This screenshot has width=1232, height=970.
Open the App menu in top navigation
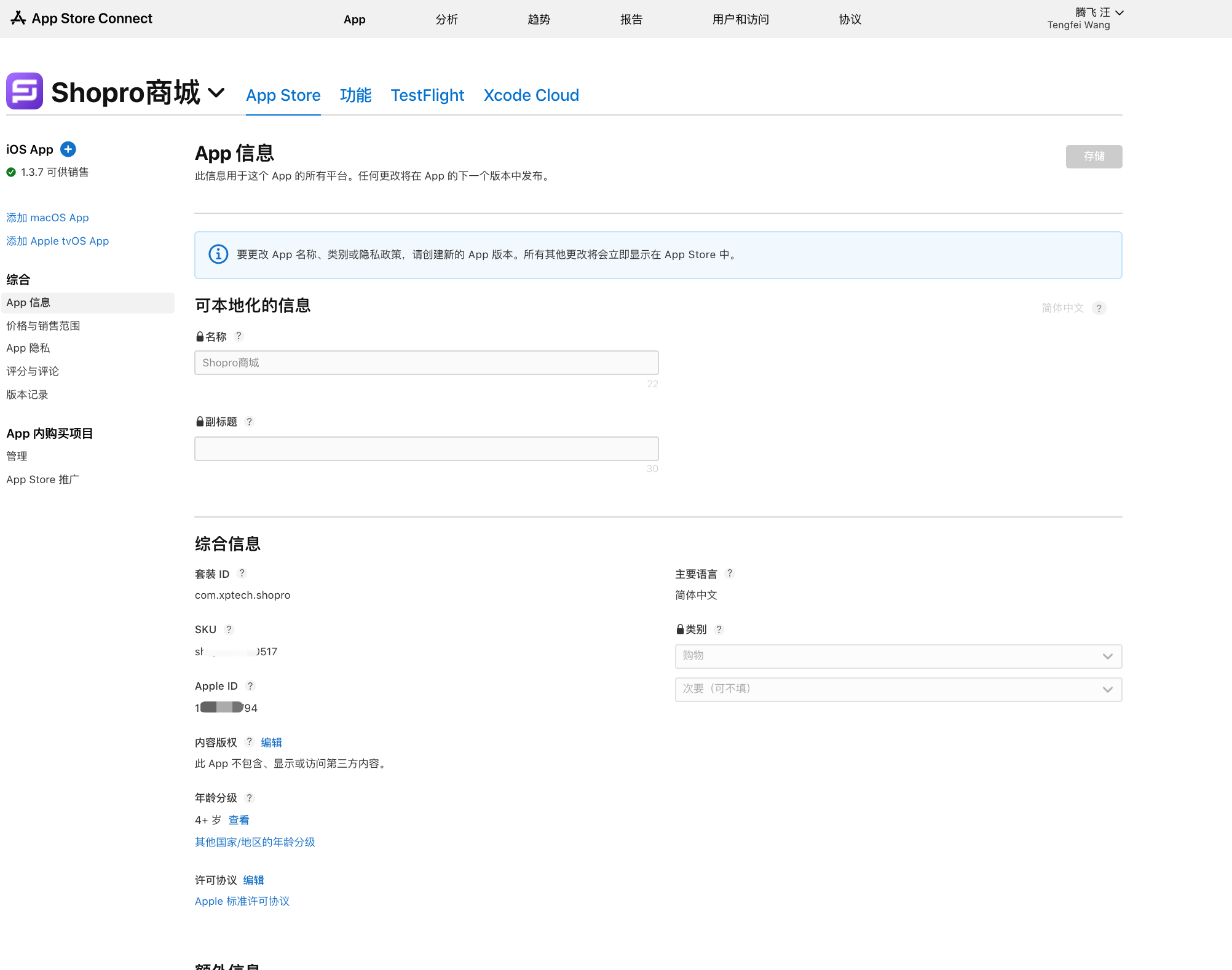click(354, 19)
